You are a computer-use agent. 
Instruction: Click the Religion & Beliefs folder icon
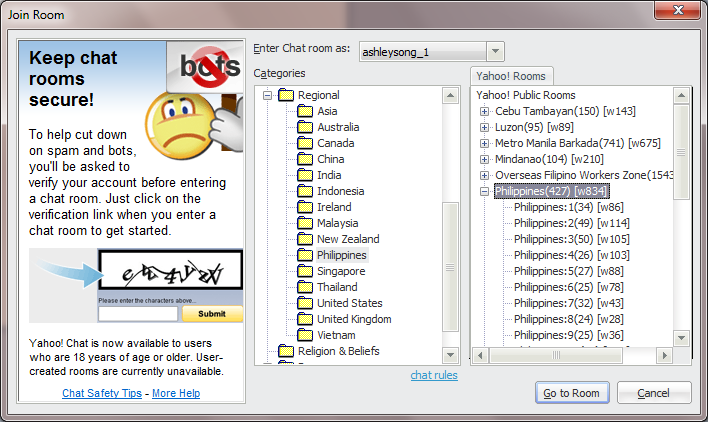(286, 351)
